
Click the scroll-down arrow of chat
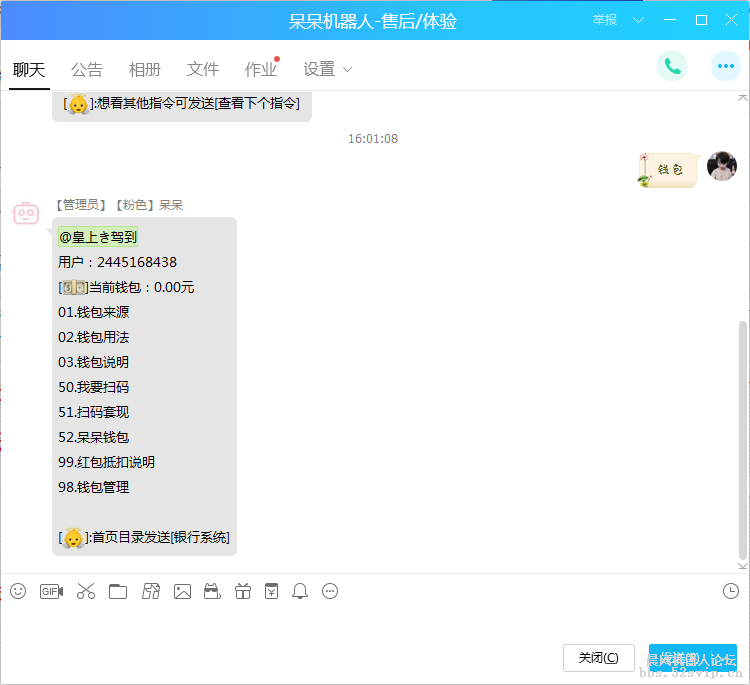coord(742,566)
